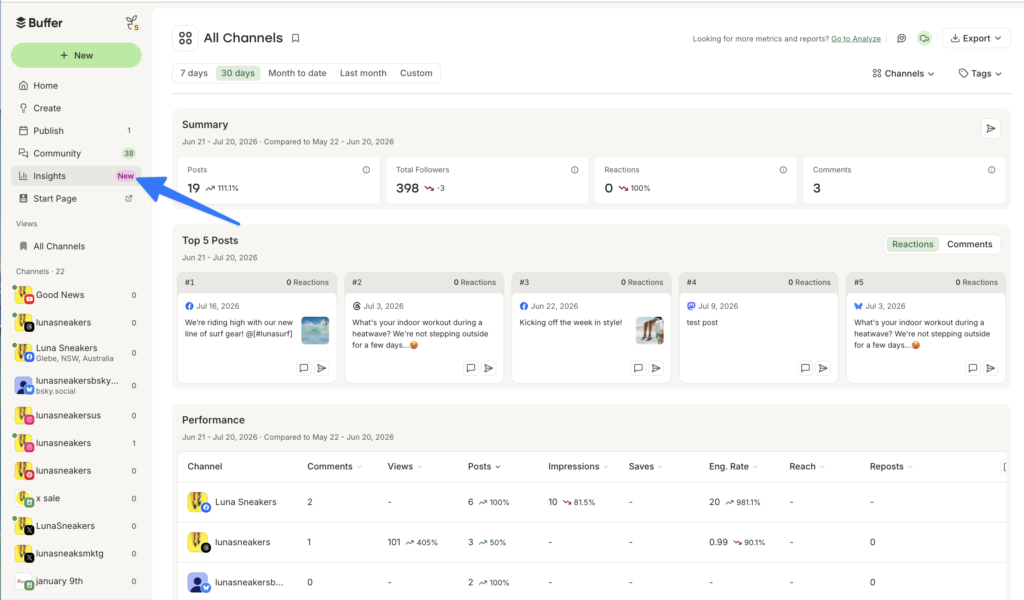This screenshot has width=1024, height=600.
Task: Sort Performance table by Views column
Action: (x=404, y=467)
